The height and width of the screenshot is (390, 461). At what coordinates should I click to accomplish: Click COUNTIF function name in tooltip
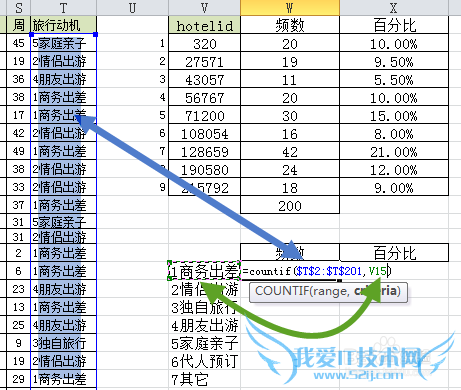click(x=282, y=291)
